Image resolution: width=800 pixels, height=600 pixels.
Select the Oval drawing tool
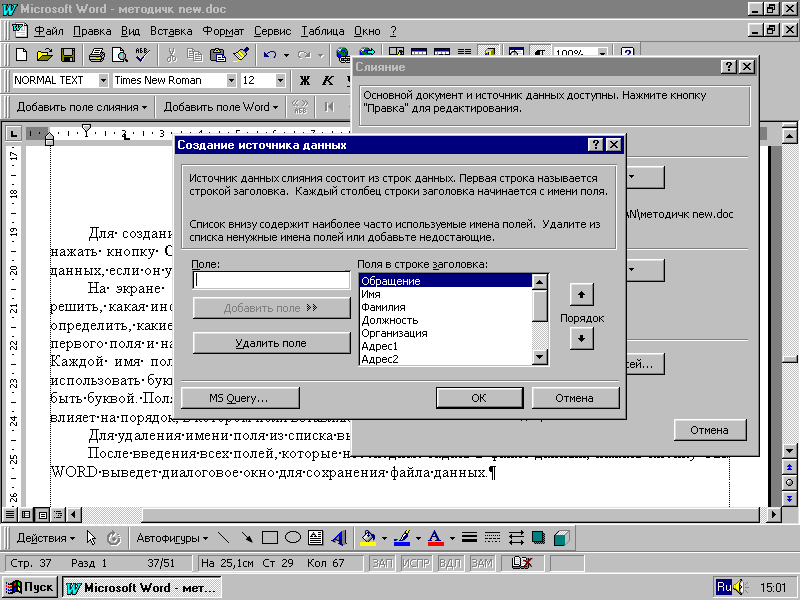click(293, 538)
